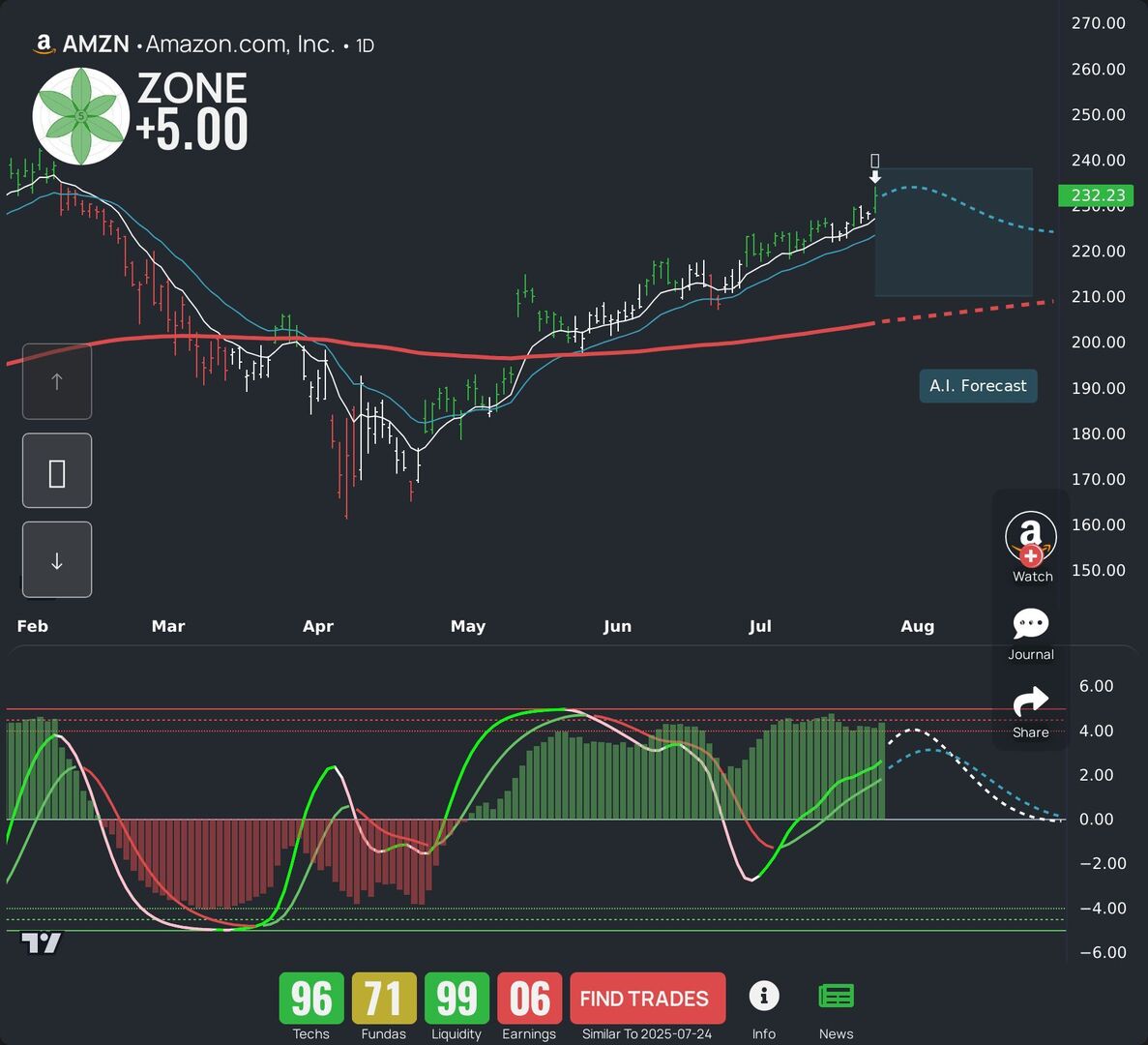Click the shaded A.I. forecast range box
1148x1045 pixels.
[x=954, y=232]
